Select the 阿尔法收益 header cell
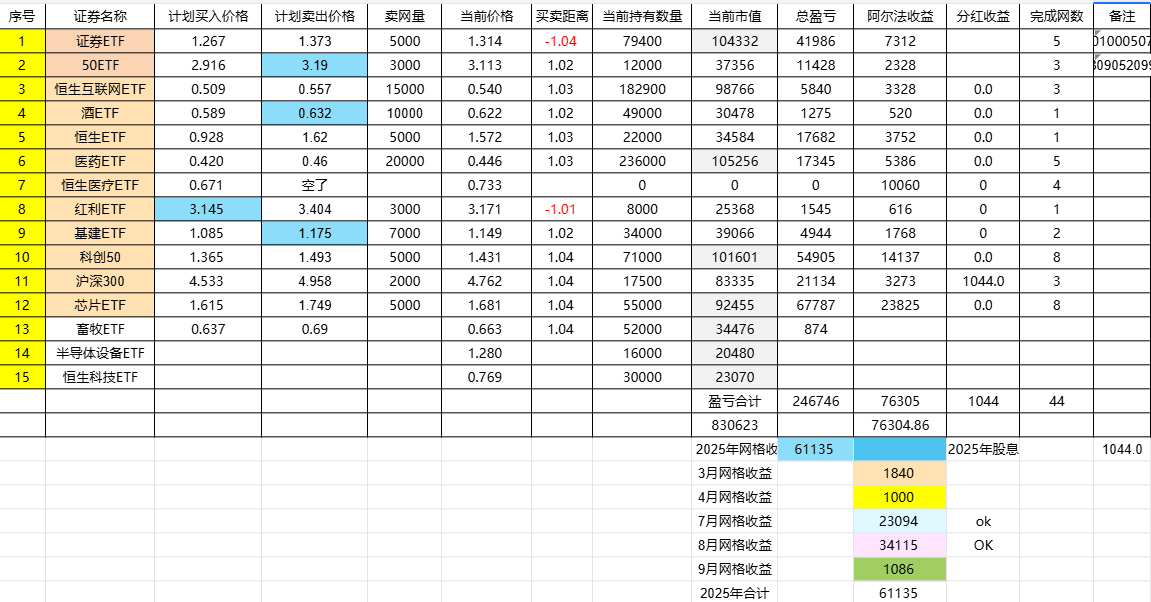This screenshot has height=602, width=1151. tap(900, 16)
